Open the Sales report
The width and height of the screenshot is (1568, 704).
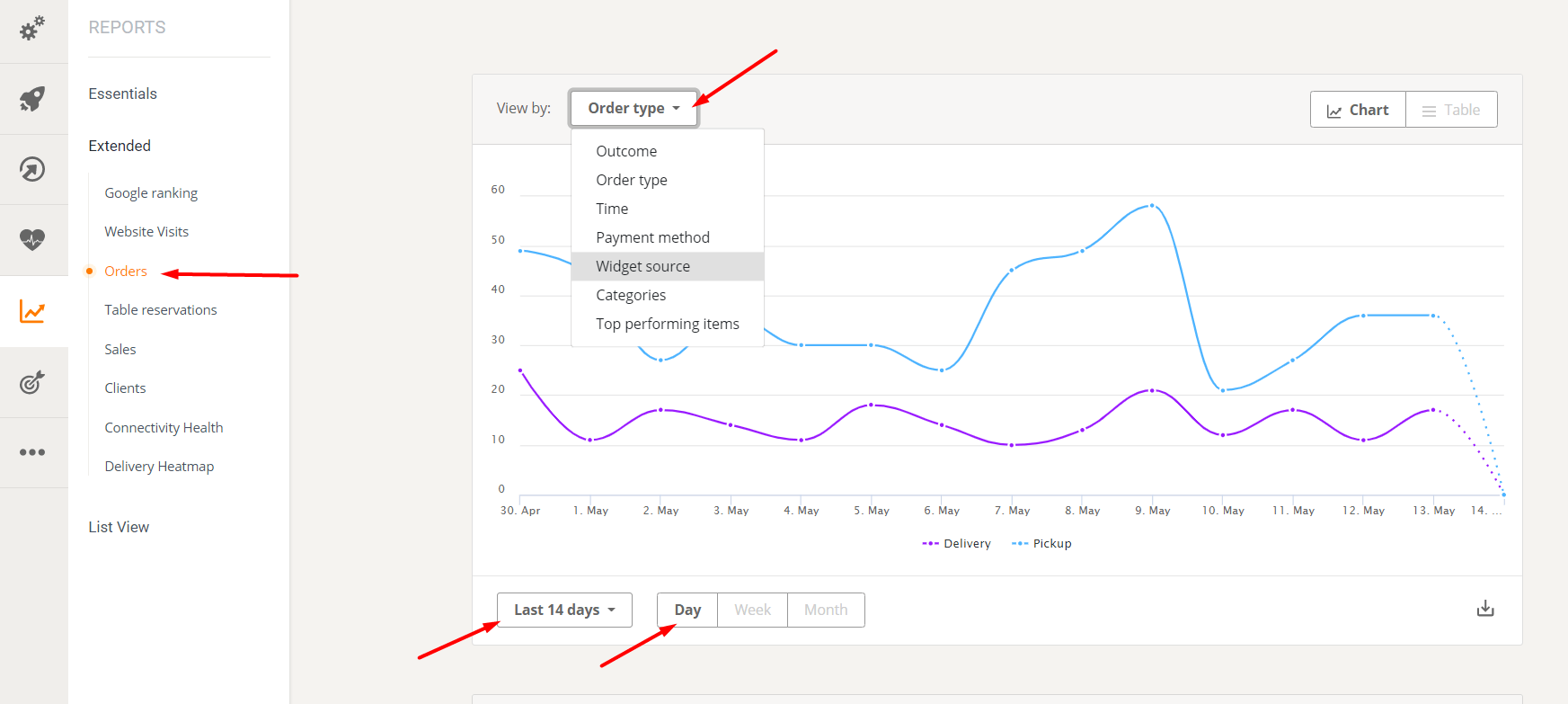(120, 349)
